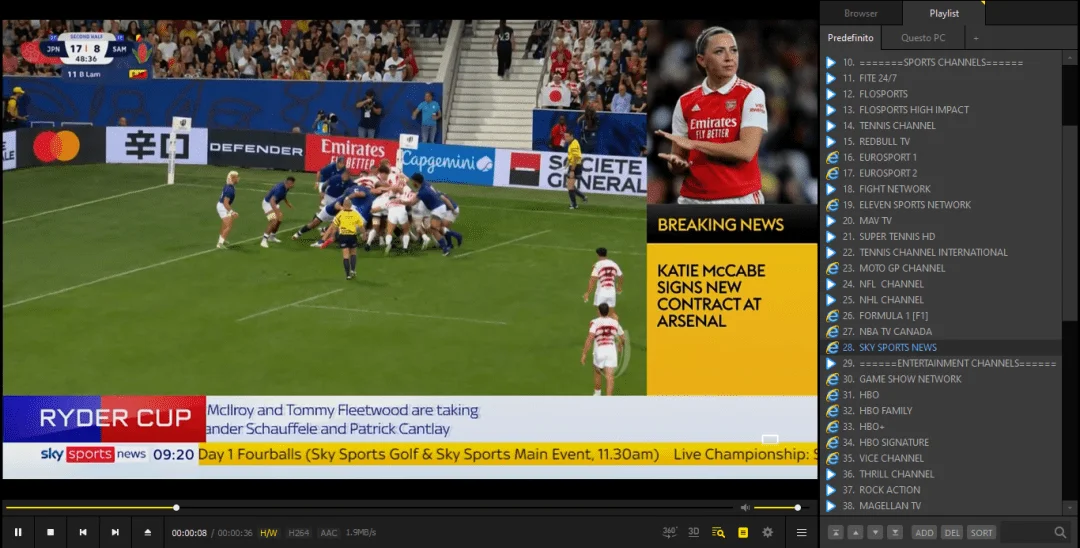1080x548 pixels.
Task: Open the yellow list-with-magnifier icon
Action: coord(718,532)
